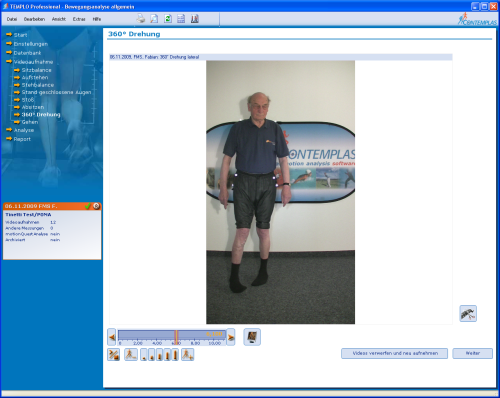Click the Andere Messungen row
The width and height of the screenshot is (500, 398).
pos(29,228)
